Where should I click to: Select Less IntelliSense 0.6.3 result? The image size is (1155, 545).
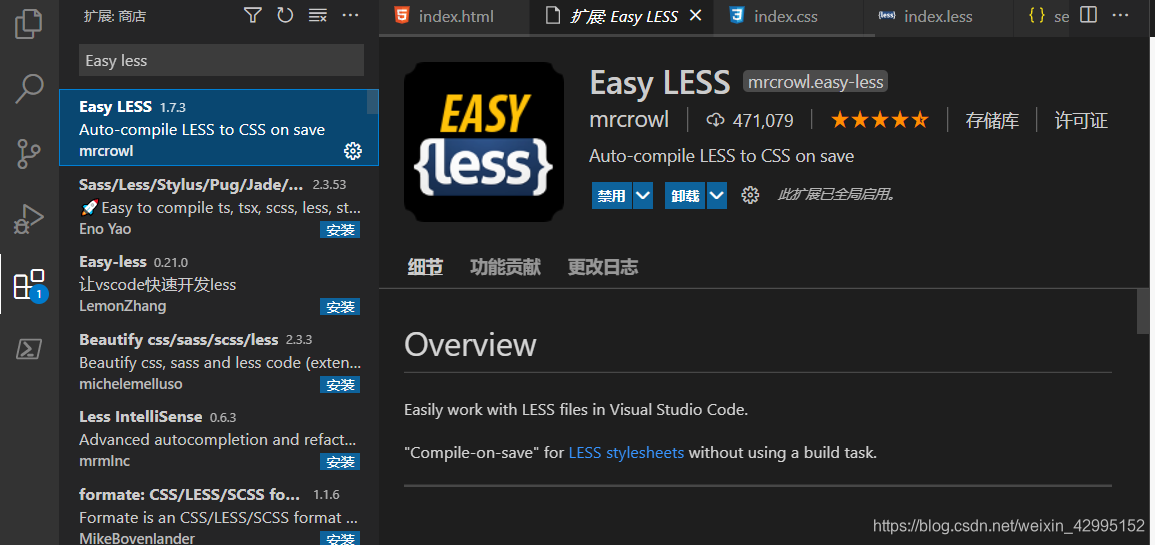pos(219,437)
